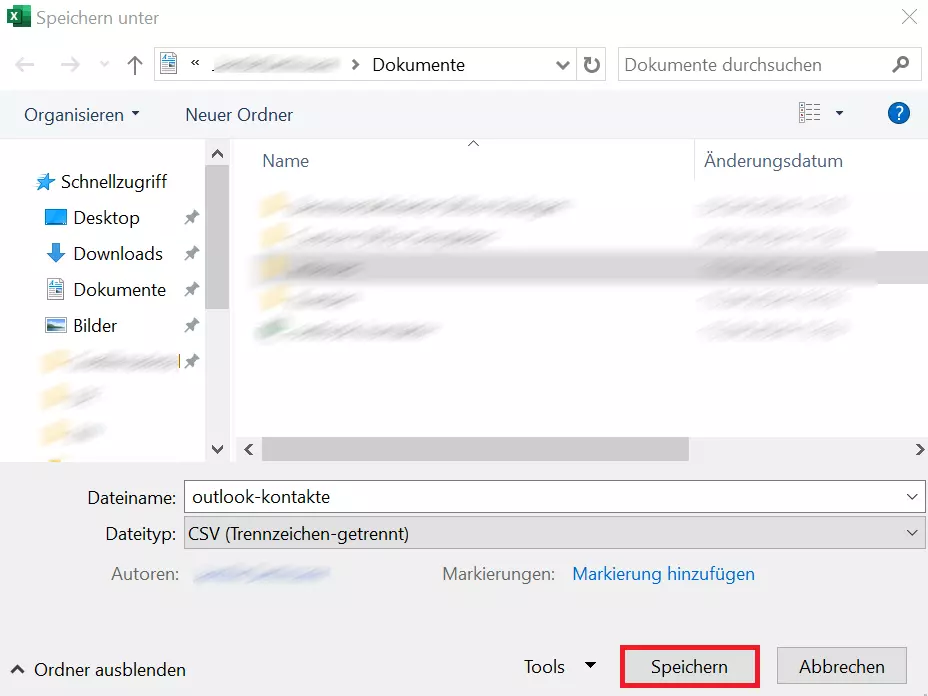
Task: Open the Organisieren menu
Action: tap(74, 114)
